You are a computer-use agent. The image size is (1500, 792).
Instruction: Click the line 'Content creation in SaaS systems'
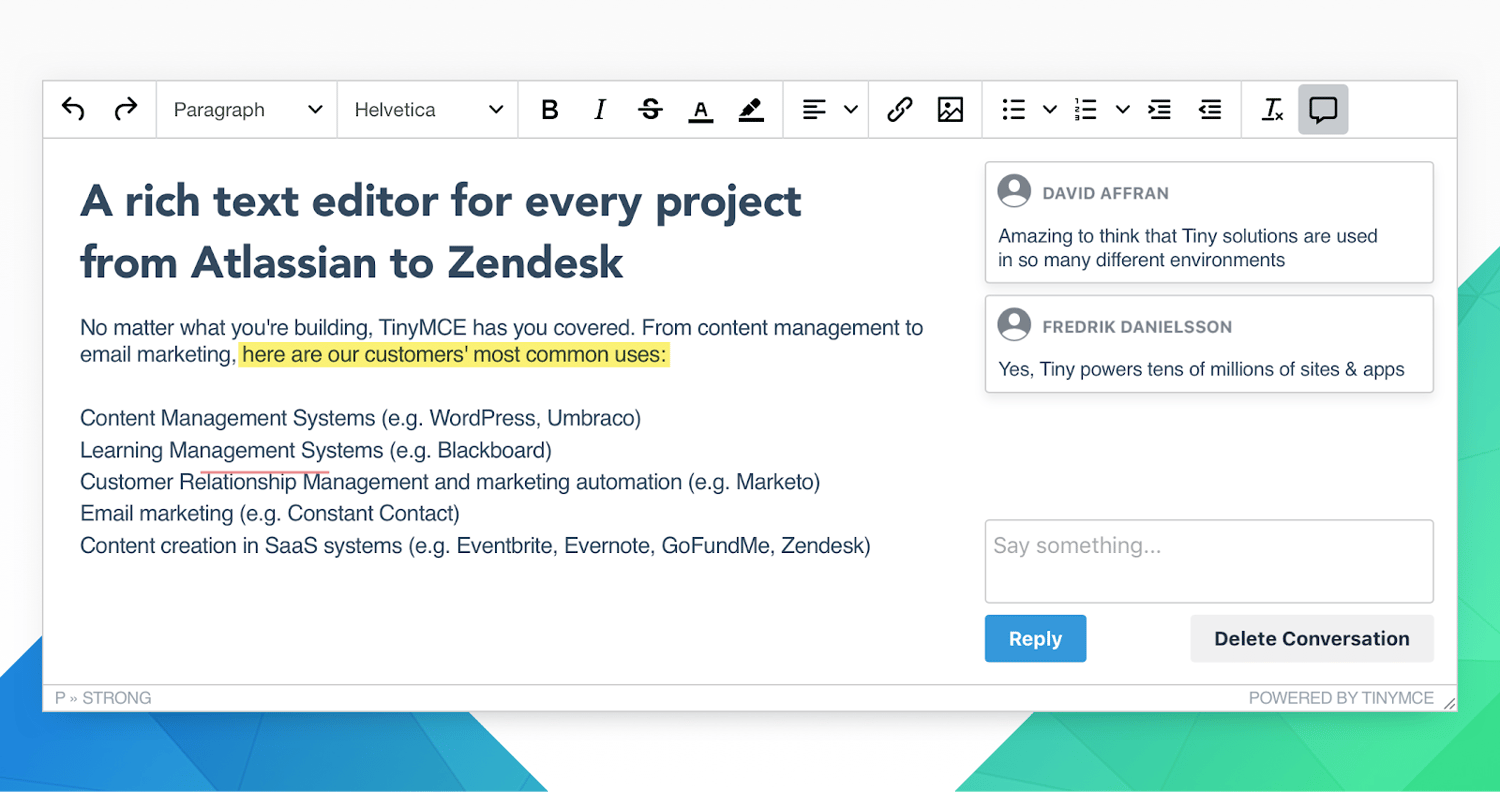click(x=475, y=546)
